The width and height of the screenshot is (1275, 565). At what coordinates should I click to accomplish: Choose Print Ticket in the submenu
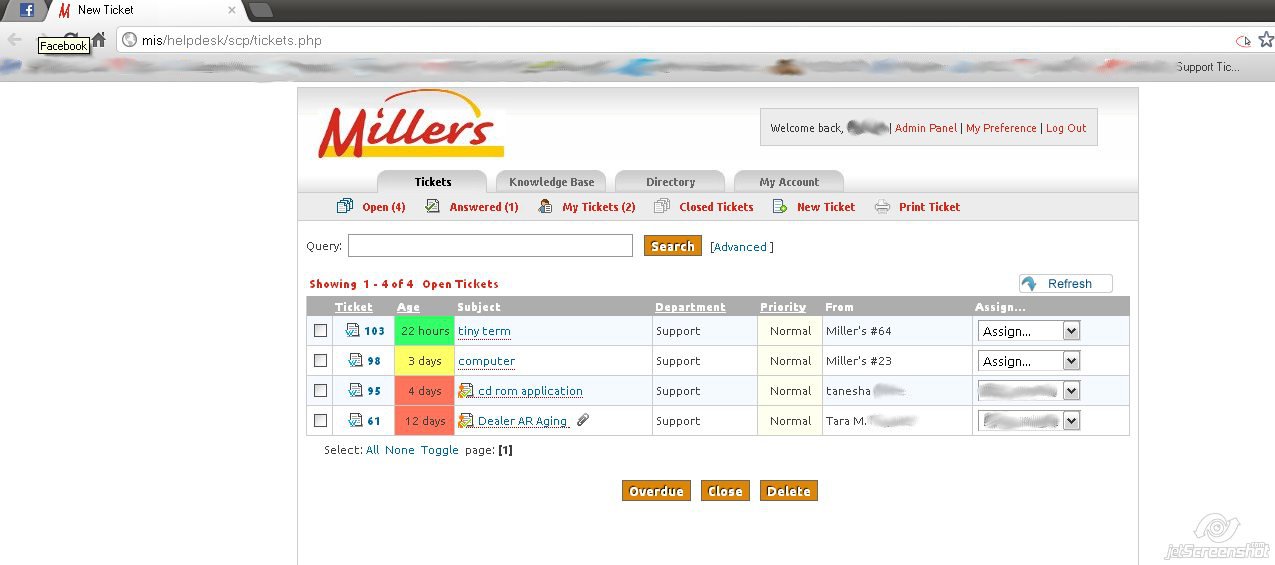(929, 207)
